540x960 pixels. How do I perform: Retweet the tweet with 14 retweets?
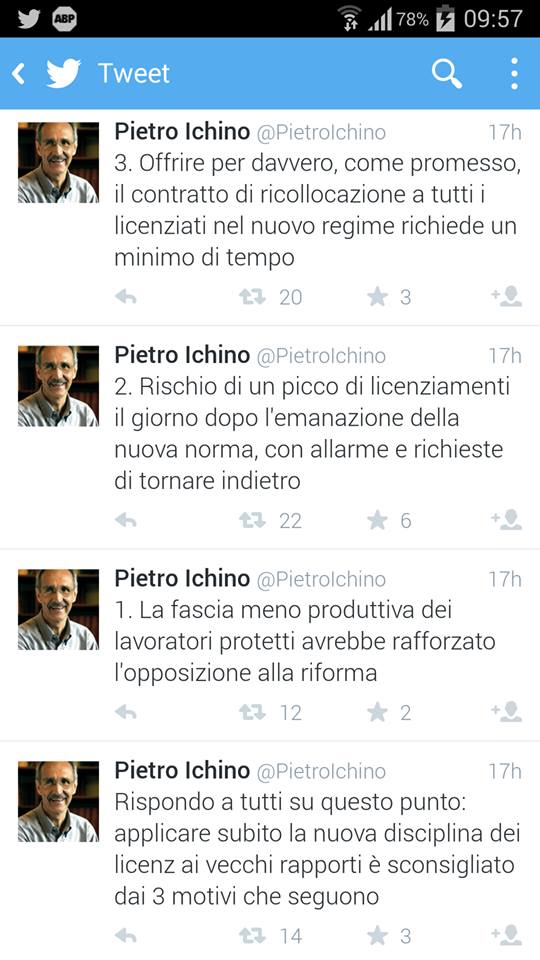[x=252, y=936]
